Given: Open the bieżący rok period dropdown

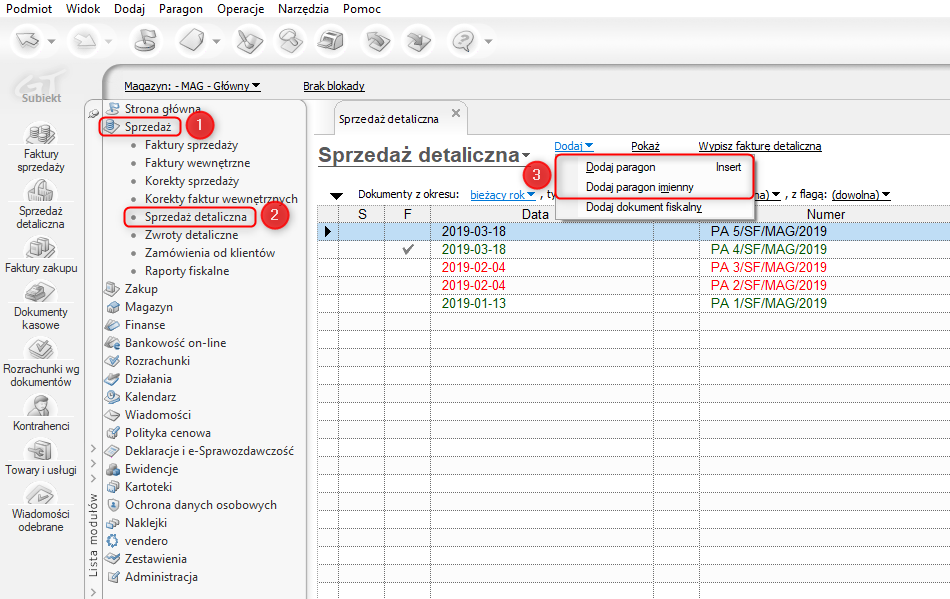Looking at the screenshot, I should 502,195.
